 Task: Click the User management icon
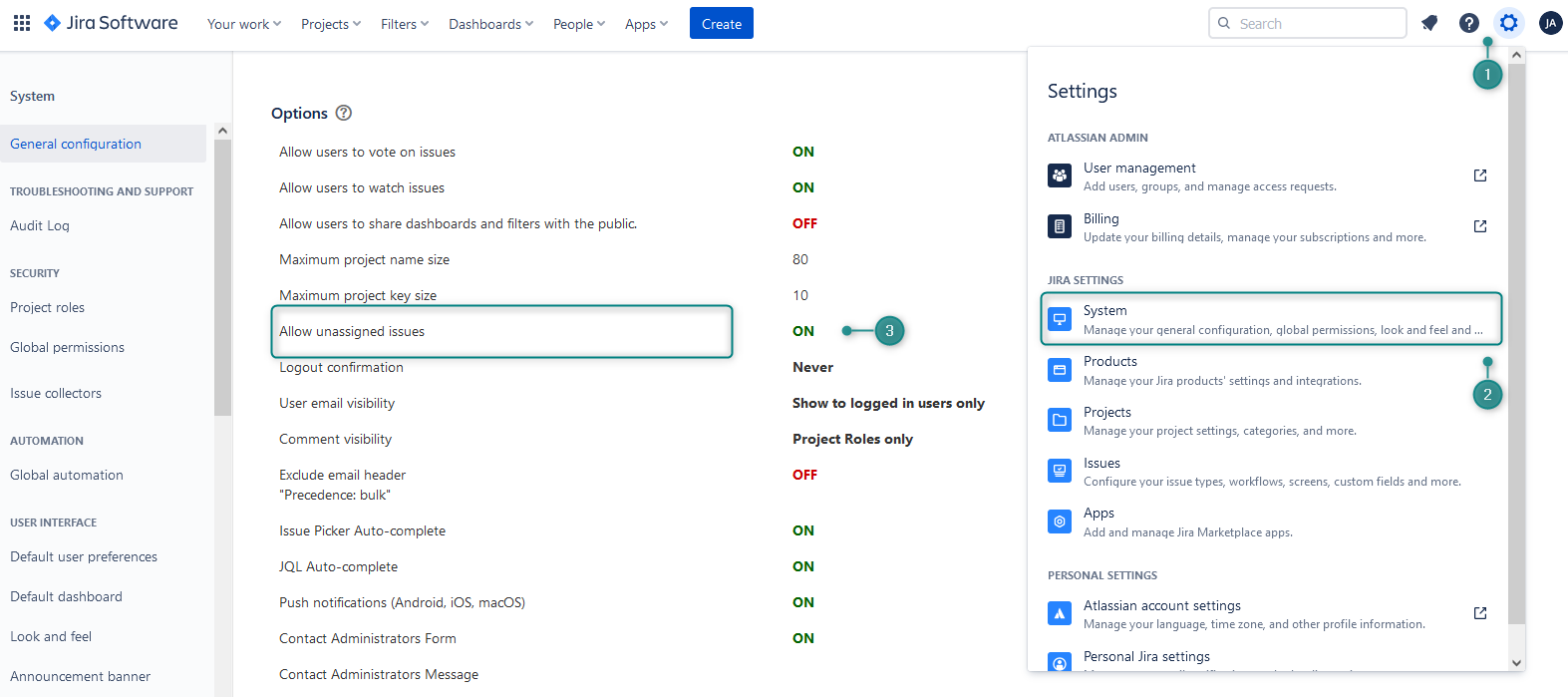(x=1060, y=175)
